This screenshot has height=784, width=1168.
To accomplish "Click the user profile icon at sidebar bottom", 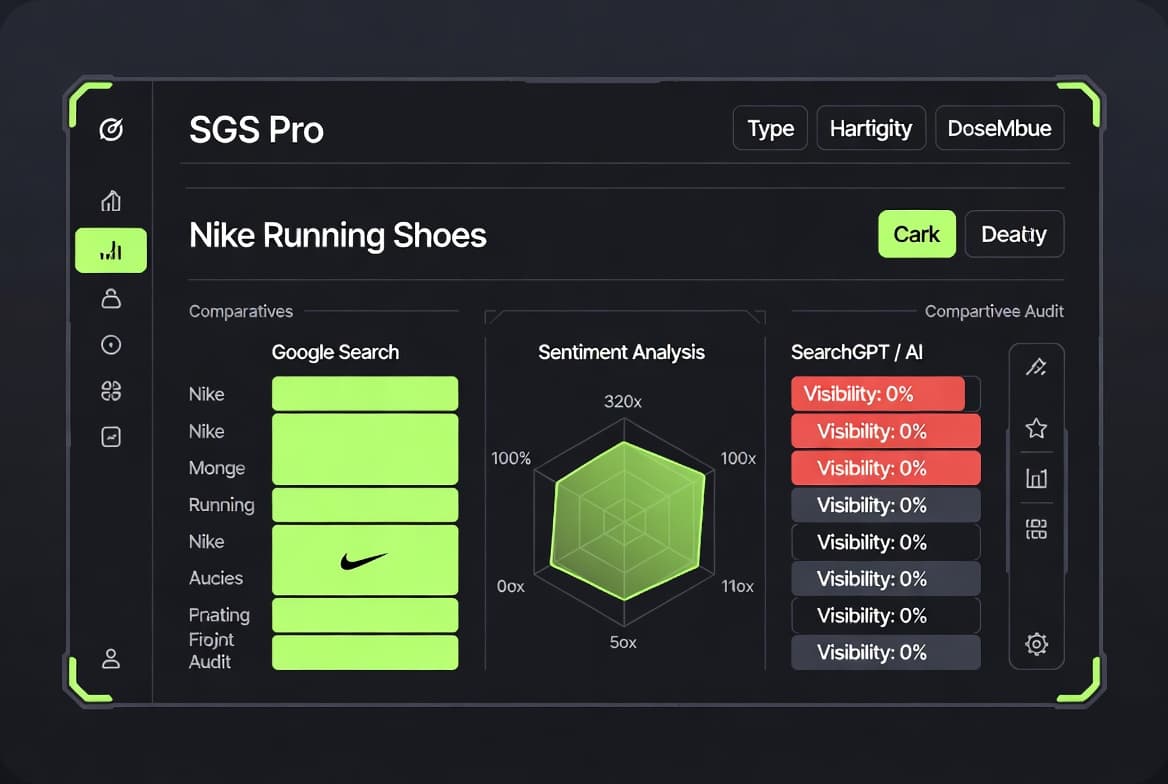I will pos(110,659).
